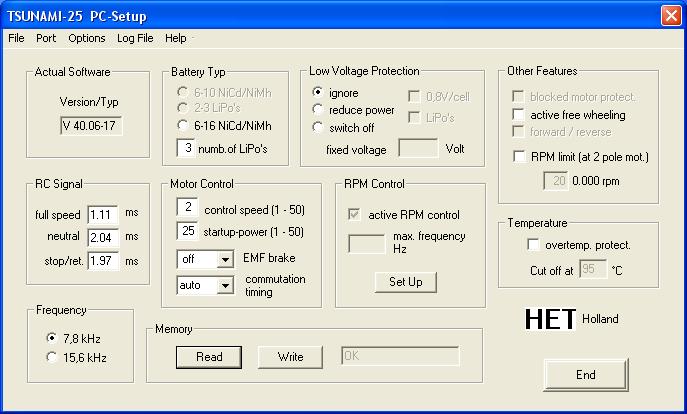Toggle RPM limit checkbox

tap(518, 156)
